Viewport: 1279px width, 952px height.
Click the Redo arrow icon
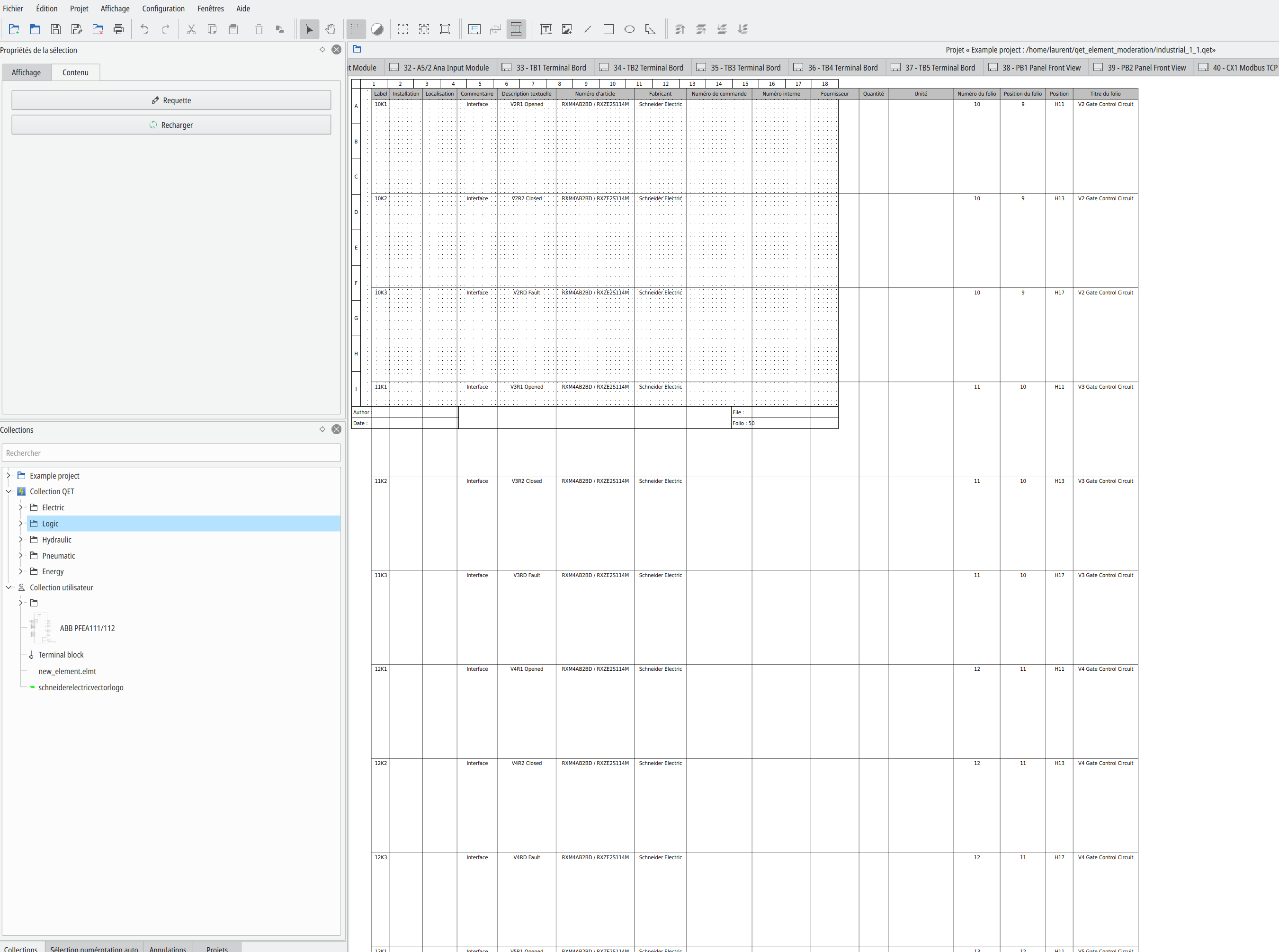(165, 29)
